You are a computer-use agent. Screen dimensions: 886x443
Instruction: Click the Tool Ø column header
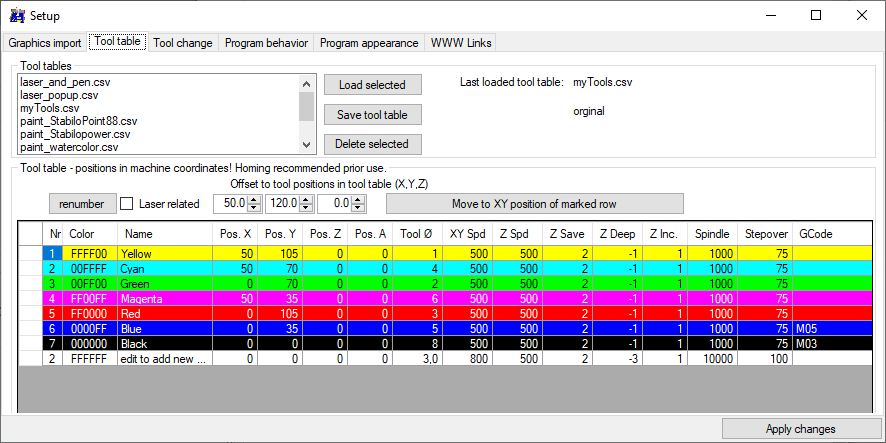click(416, 233)
